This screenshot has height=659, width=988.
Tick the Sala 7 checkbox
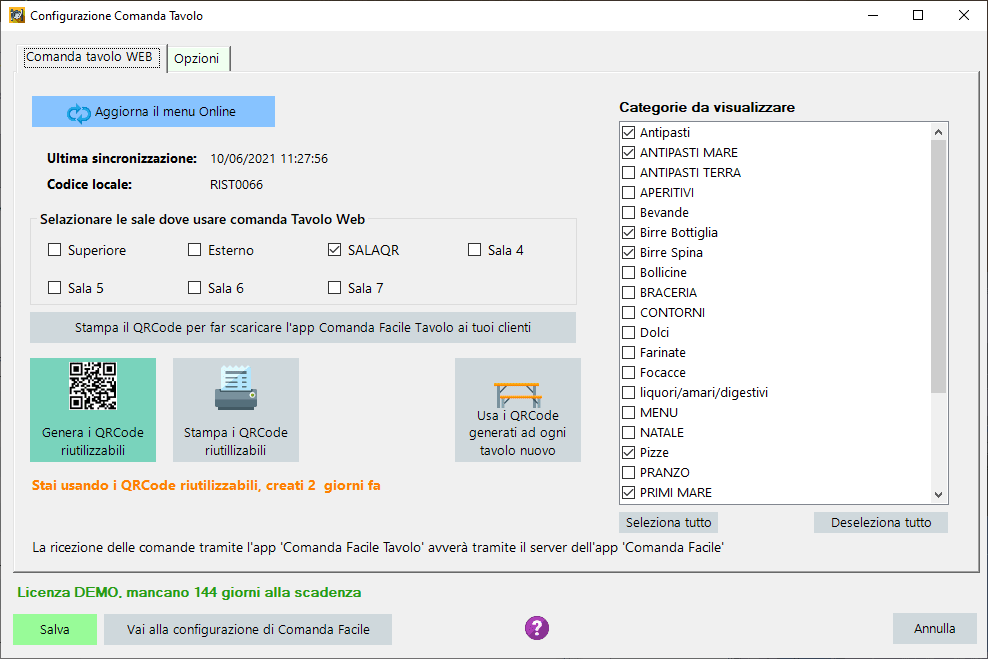tap(335, 288)
